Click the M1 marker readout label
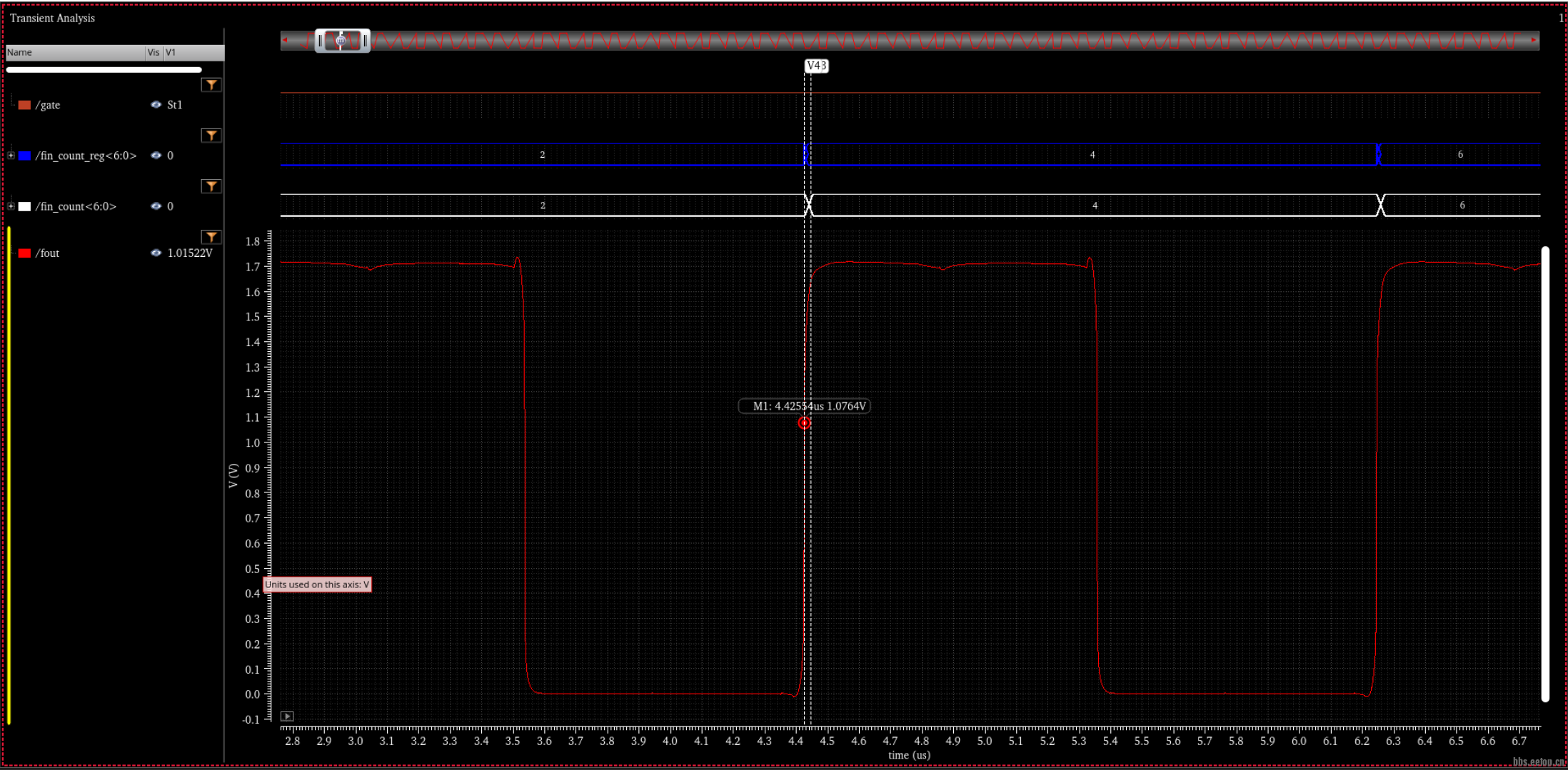1568x770 pixels. (x=804, y=406)
